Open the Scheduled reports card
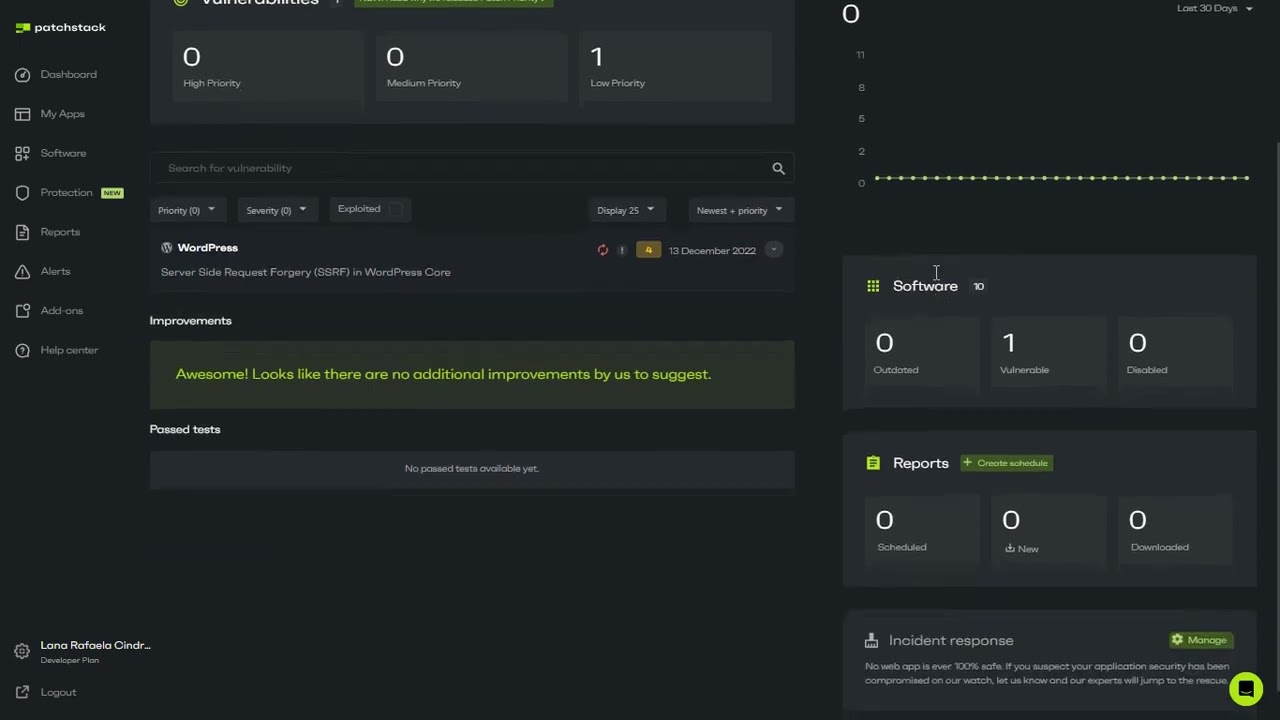 [921, 531]
